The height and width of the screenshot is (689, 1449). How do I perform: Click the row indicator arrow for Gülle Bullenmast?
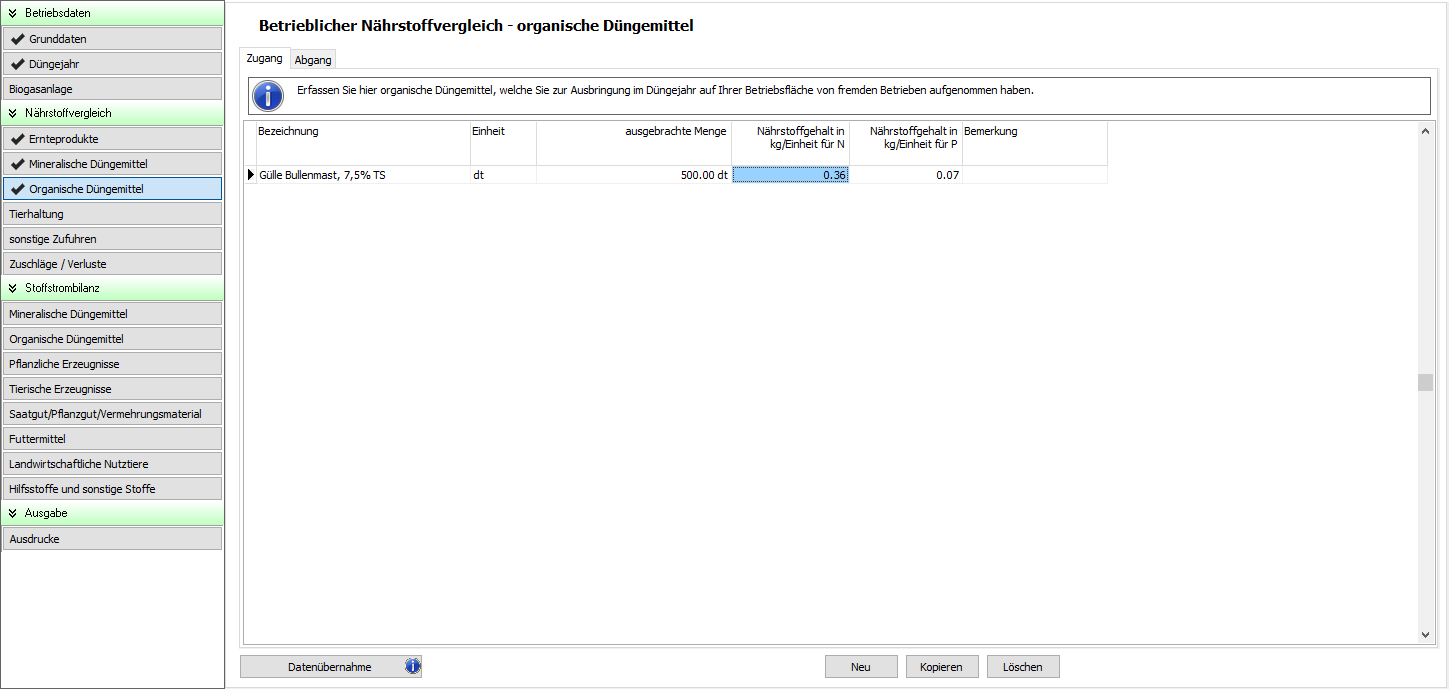click(250, 175)
